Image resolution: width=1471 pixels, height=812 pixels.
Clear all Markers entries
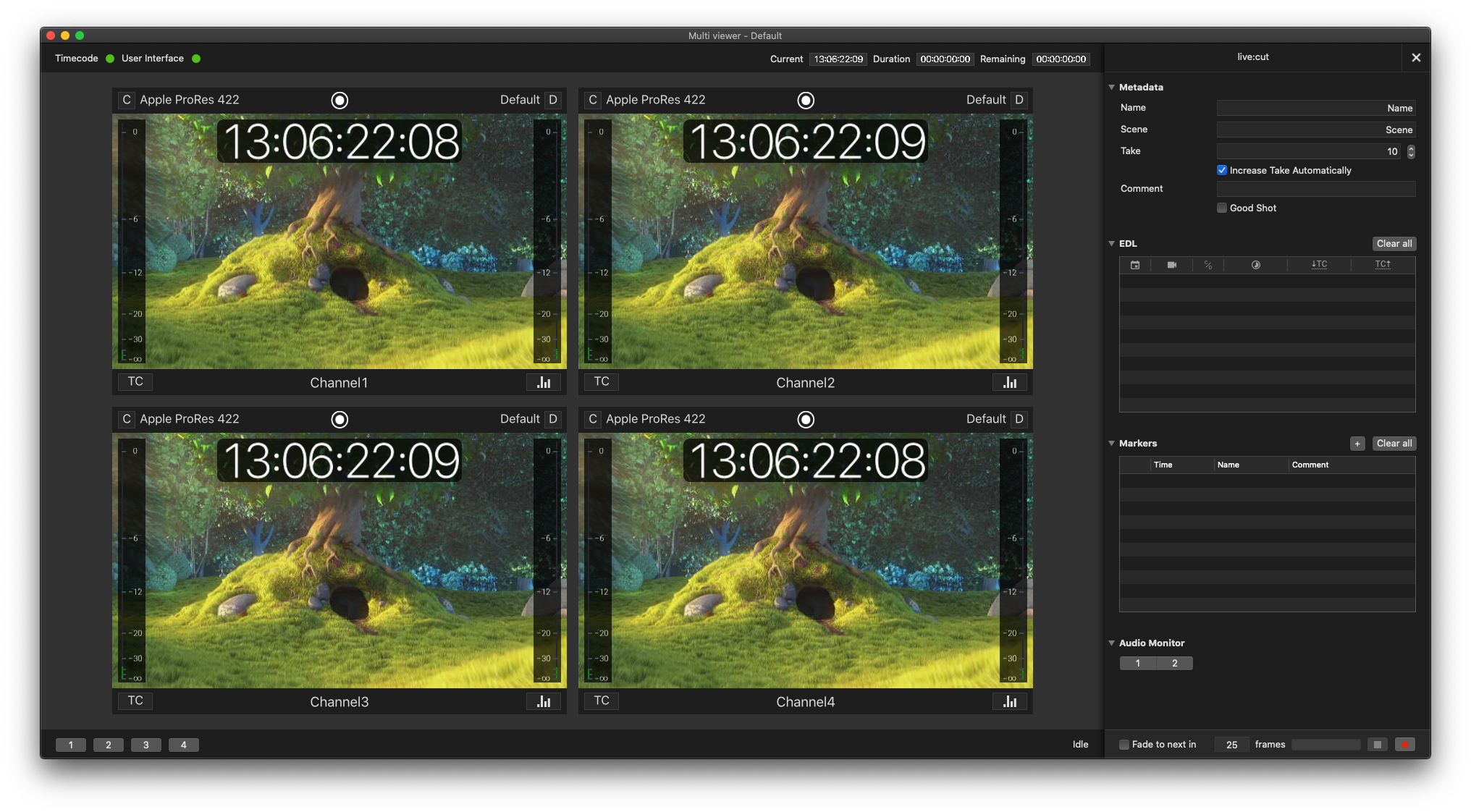(x=1394, y=444)
